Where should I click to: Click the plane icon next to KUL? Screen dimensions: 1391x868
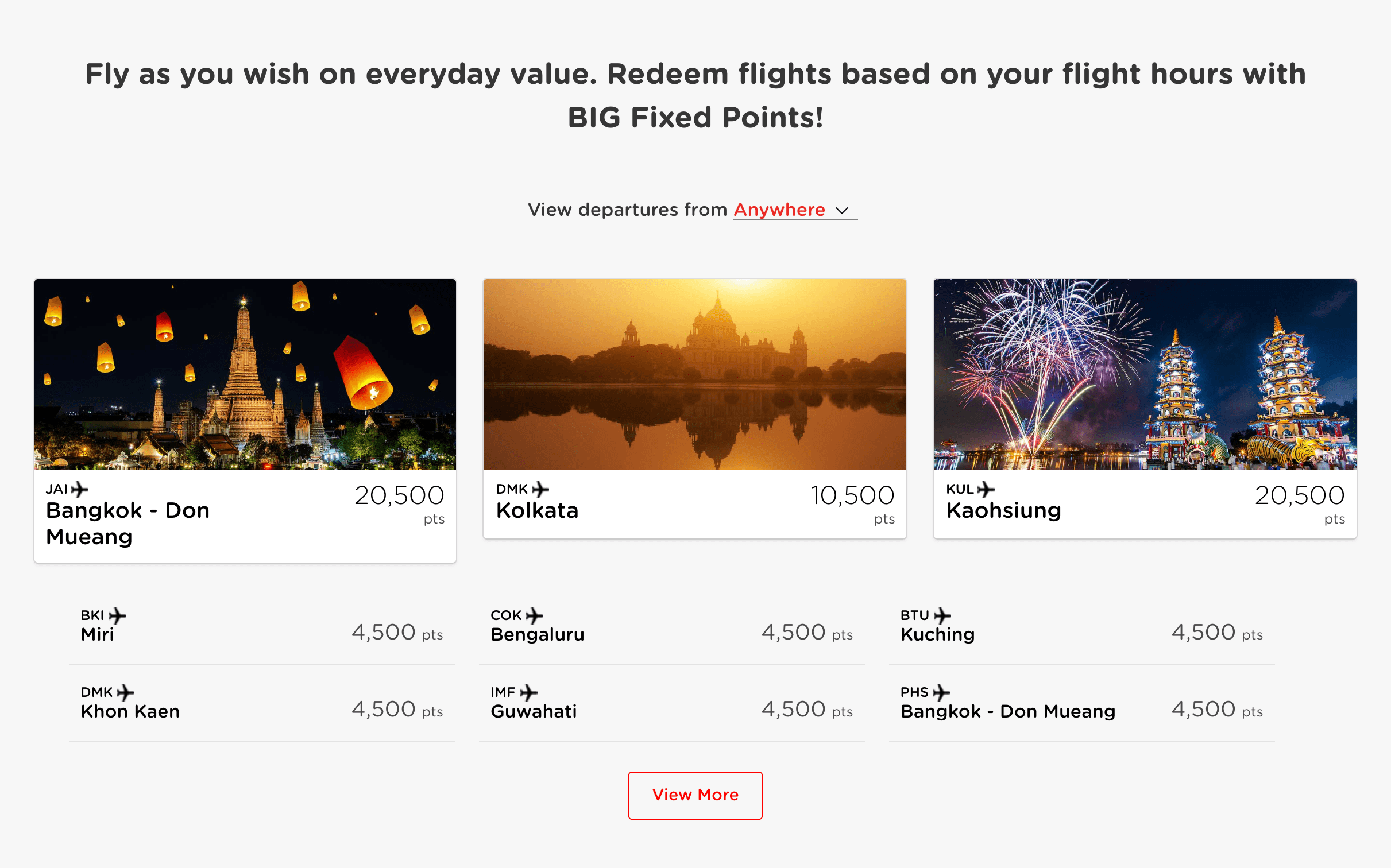[986, 489]
